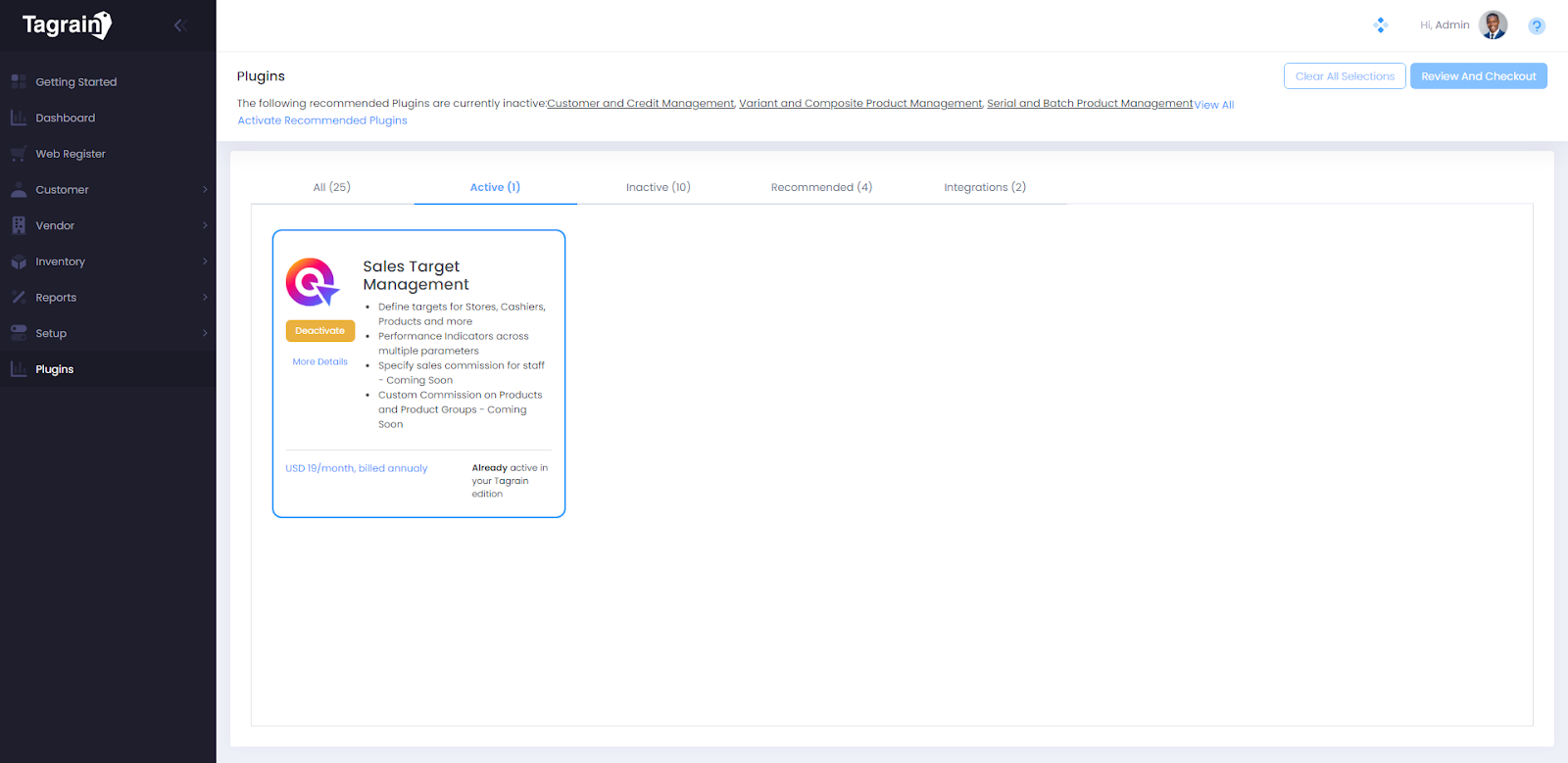
Task: Click Review And Checkout button
Action: [x=1479, y=76]
